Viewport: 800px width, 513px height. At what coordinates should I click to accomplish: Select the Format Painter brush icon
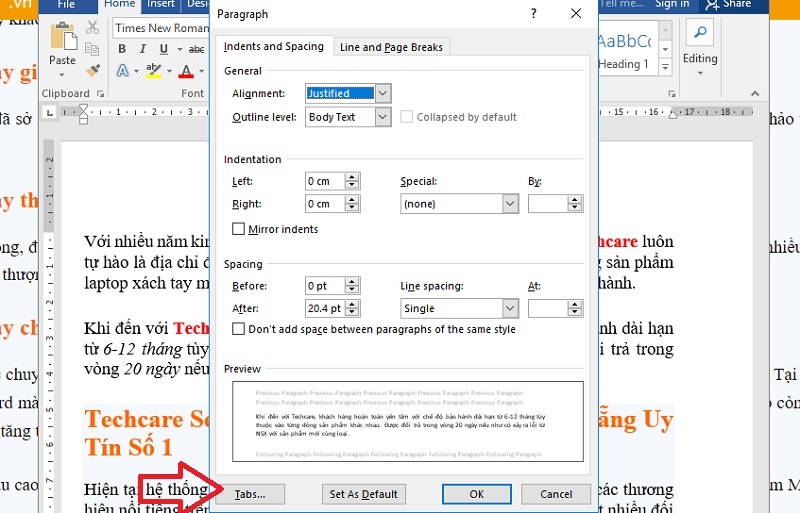(93, 70)
